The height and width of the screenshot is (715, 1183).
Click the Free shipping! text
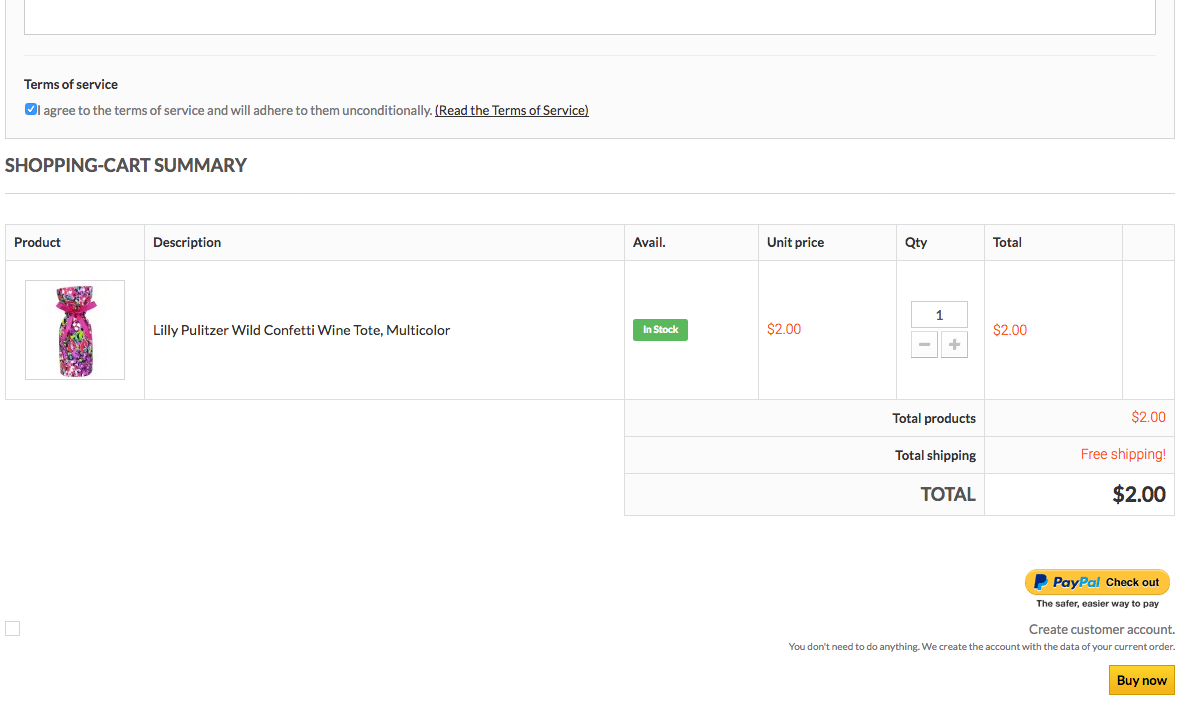click(1123, 455)
